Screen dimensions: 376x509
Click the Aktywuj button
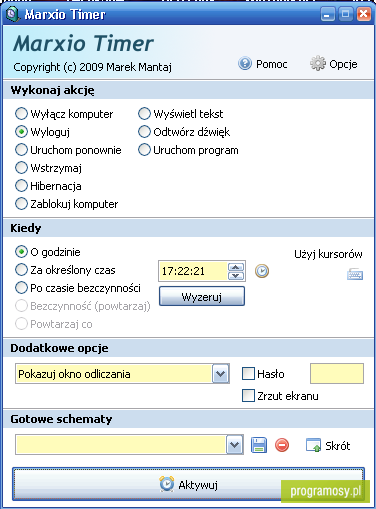tap(189, 484)
